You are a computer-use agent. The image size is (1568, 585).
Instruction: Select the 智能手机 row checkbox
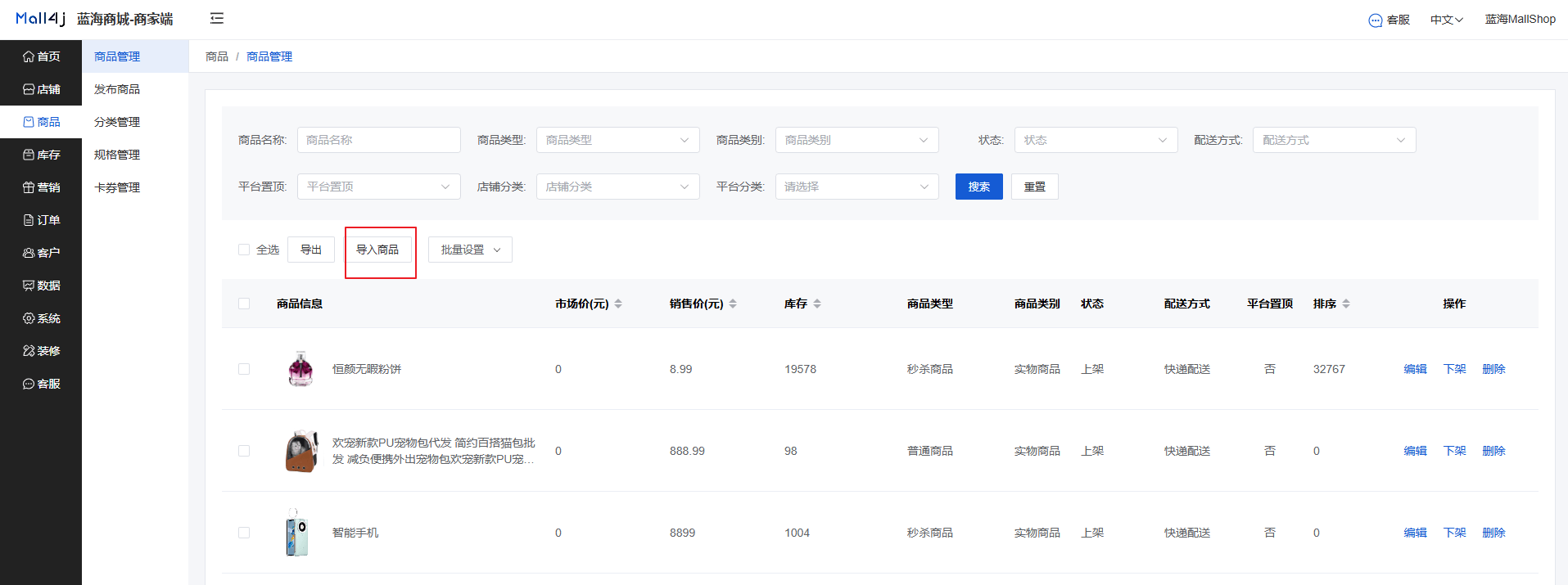244,533
